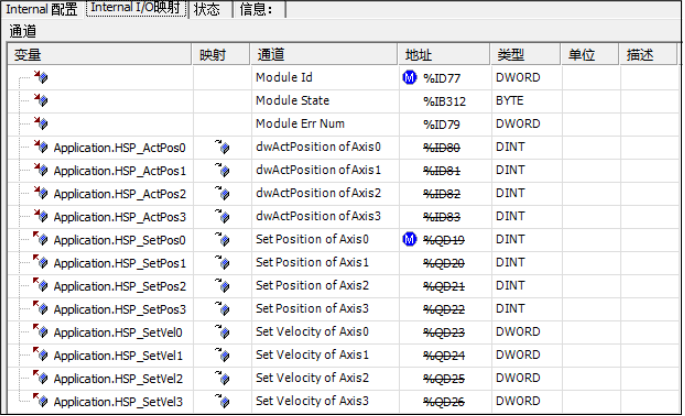Click variable icon beside Application.HSP_ActPos2
This screenshot has height=416, width=685.
41,193
